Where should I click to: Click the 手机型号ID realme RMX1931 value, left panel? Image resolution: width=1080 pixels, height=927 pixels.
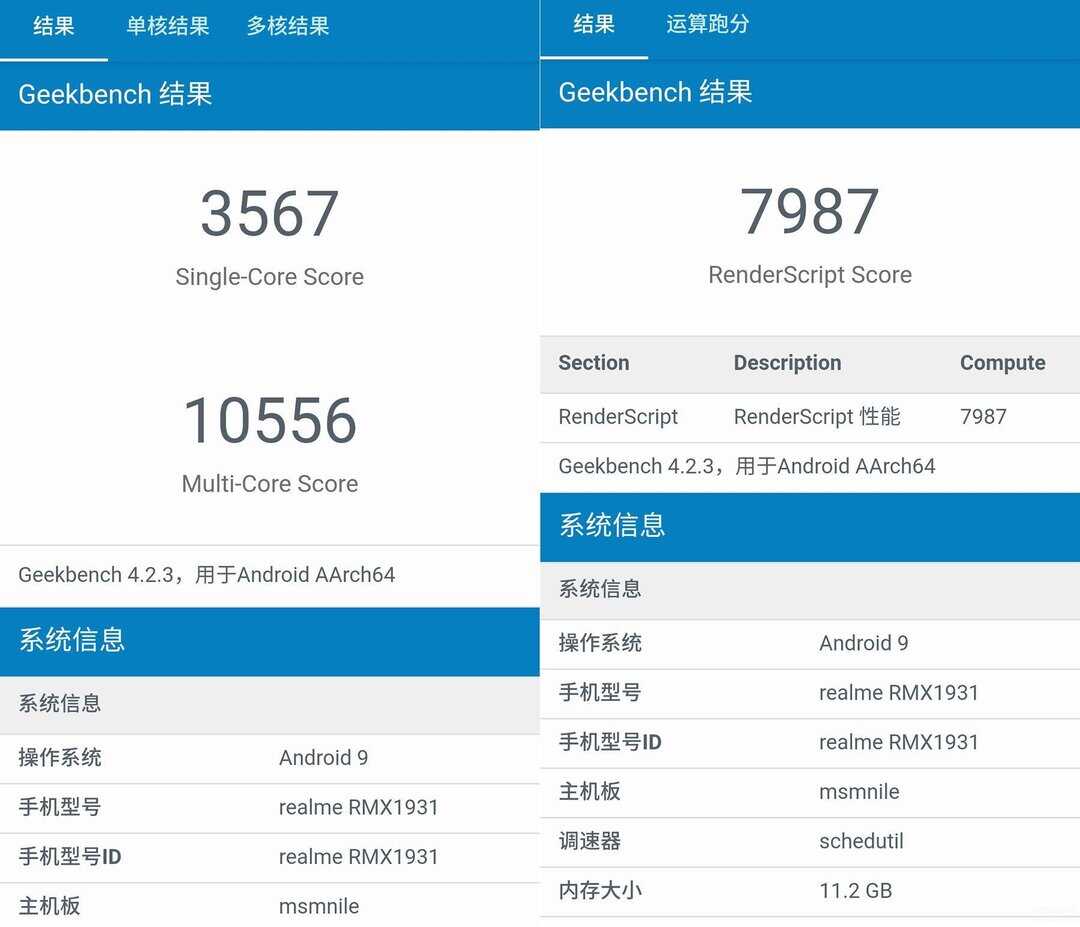pyautogui.click(x=358, y=857)
